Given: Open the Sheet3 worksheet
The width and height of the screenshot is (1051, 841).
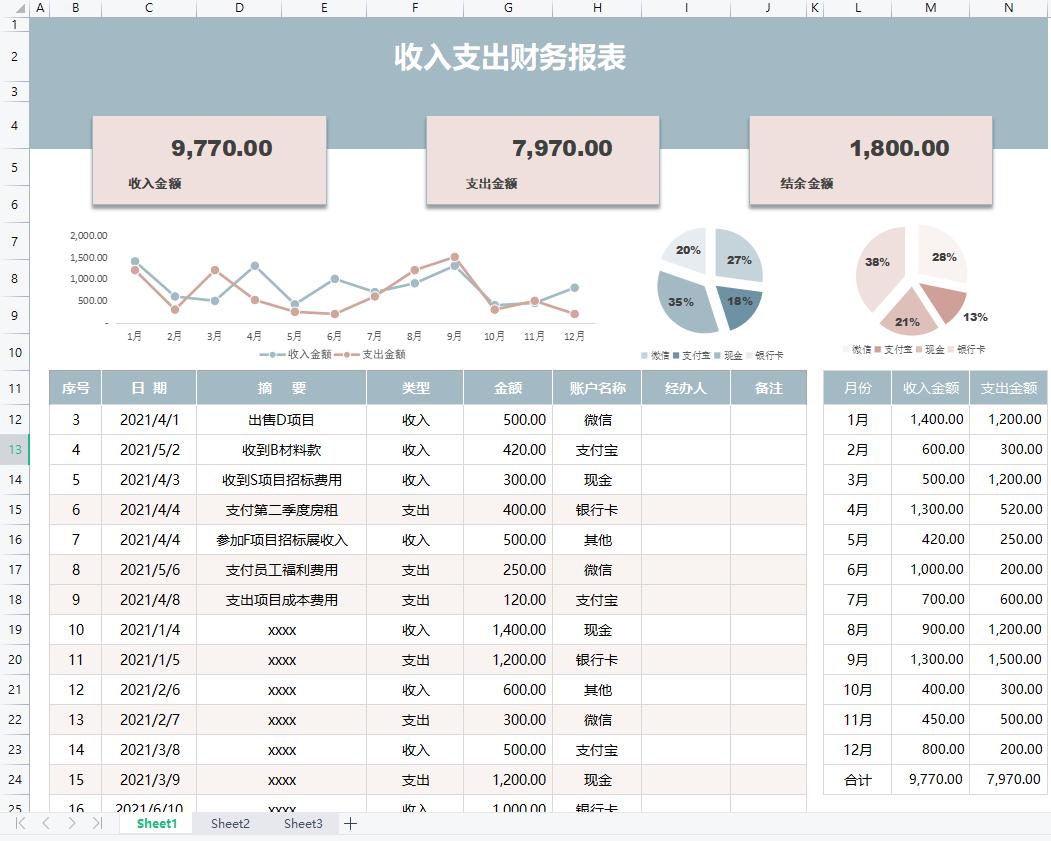Looking at the screenshot, I should tap(303, 823).
